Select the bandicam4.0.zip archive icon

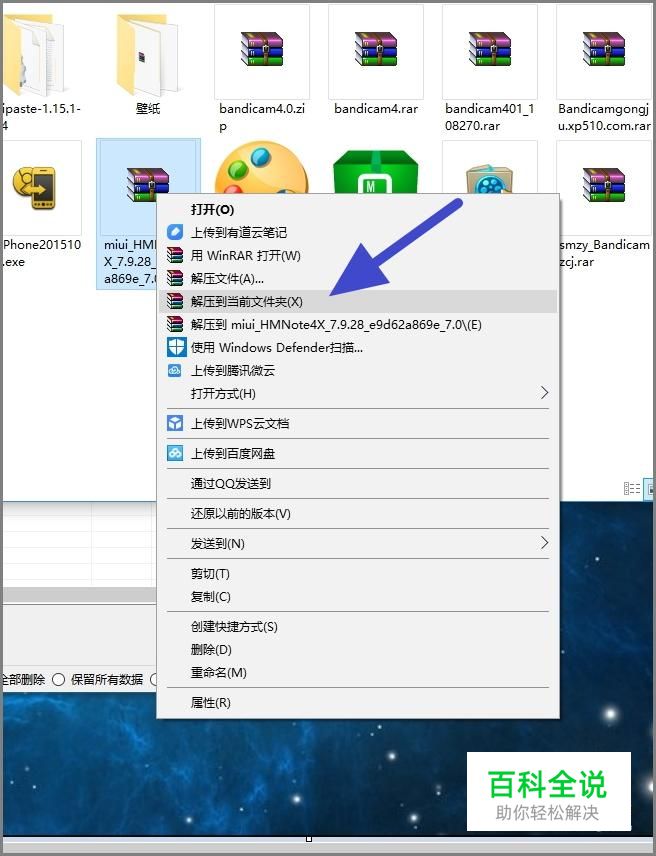point(262,49)
